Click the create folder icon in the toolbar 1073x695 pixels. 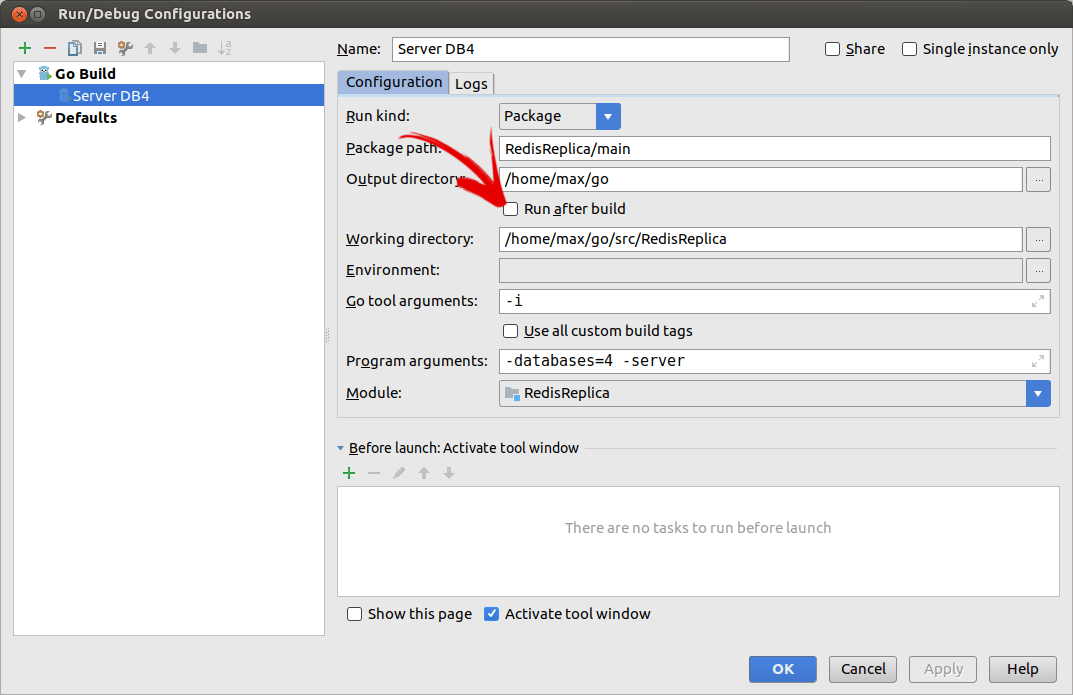pos(200,48)
